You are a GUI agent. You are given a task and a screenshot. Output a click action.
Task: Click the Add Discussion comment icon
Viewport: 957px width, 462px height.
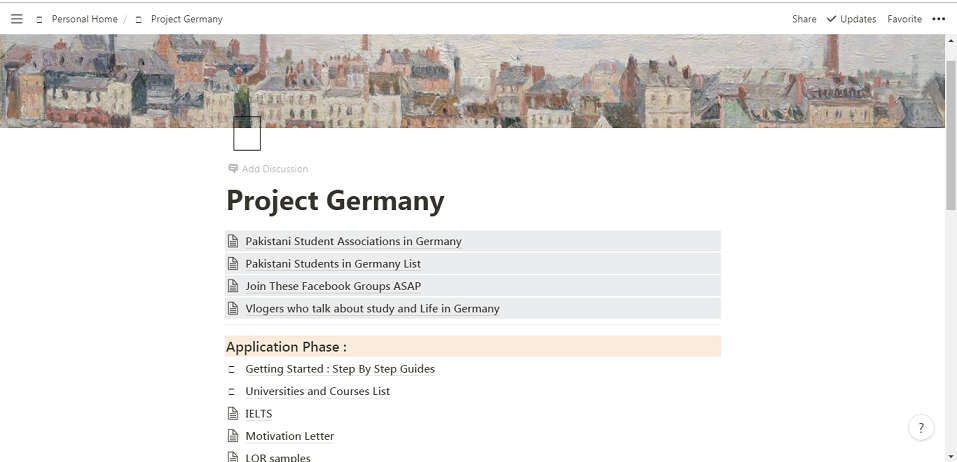point(233,168)
